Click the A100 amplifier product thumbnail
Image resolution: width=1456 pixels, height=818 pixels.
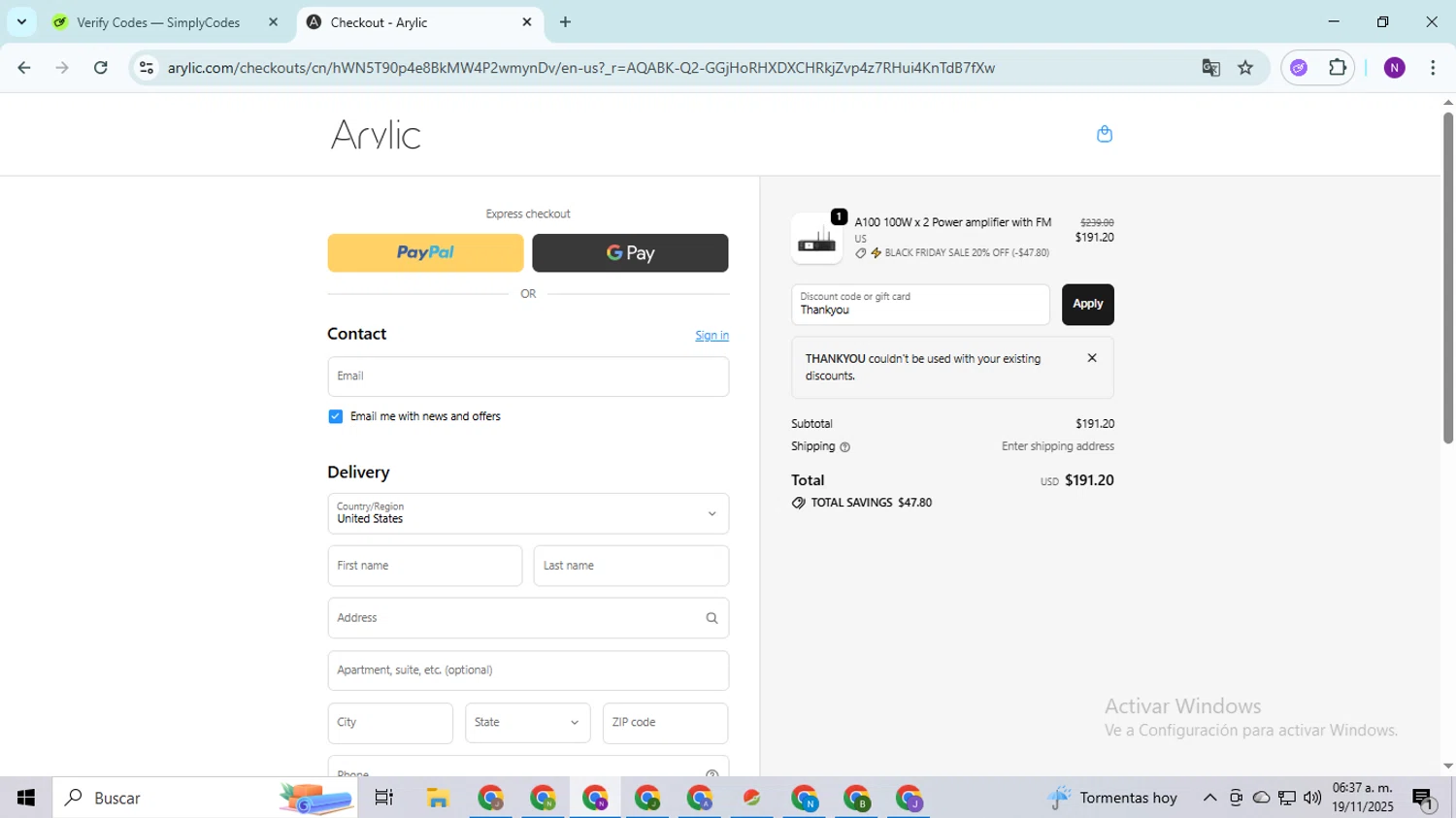coord(816,239)
